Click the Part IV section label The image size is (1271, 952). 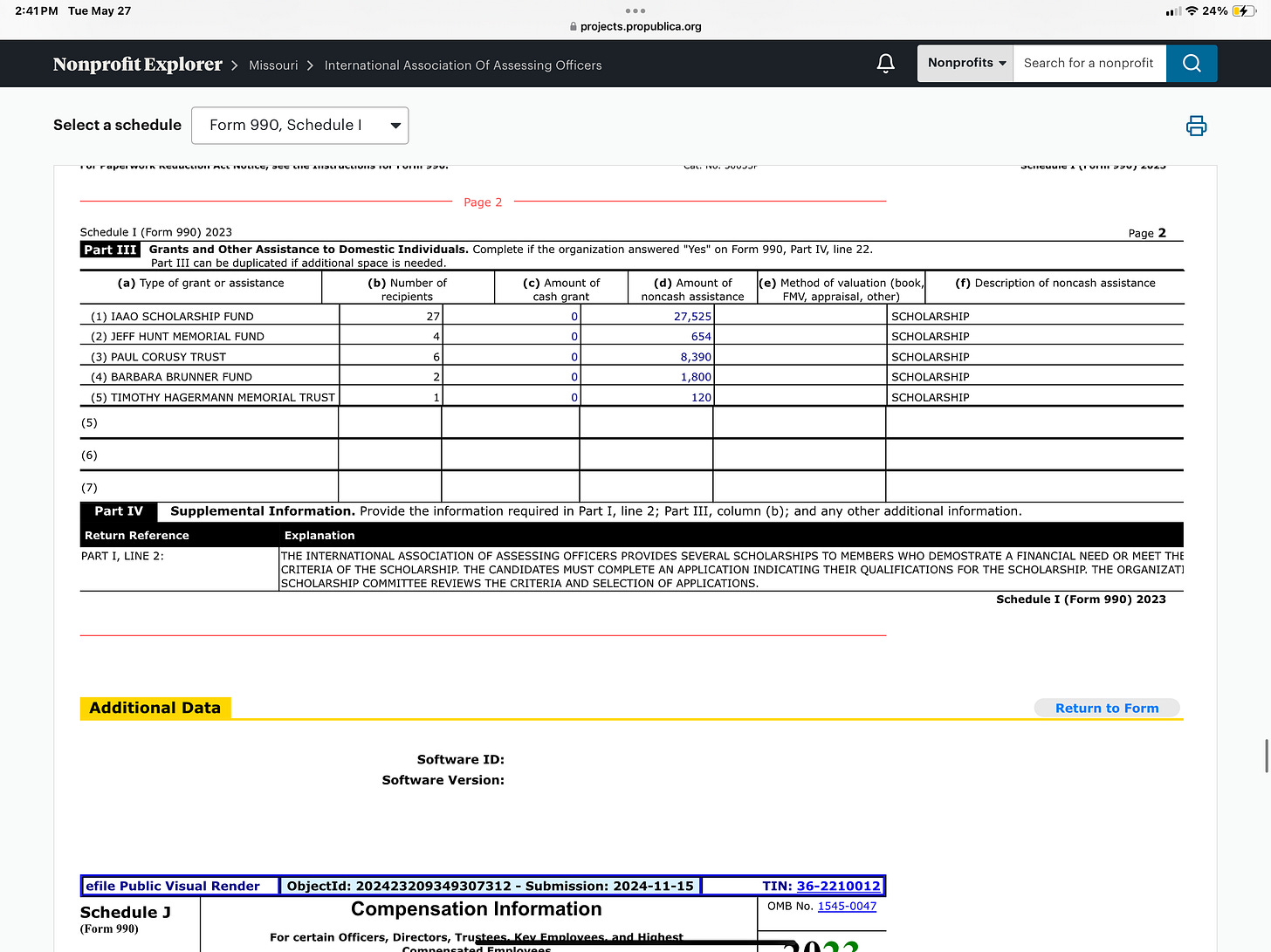(119, 511)
